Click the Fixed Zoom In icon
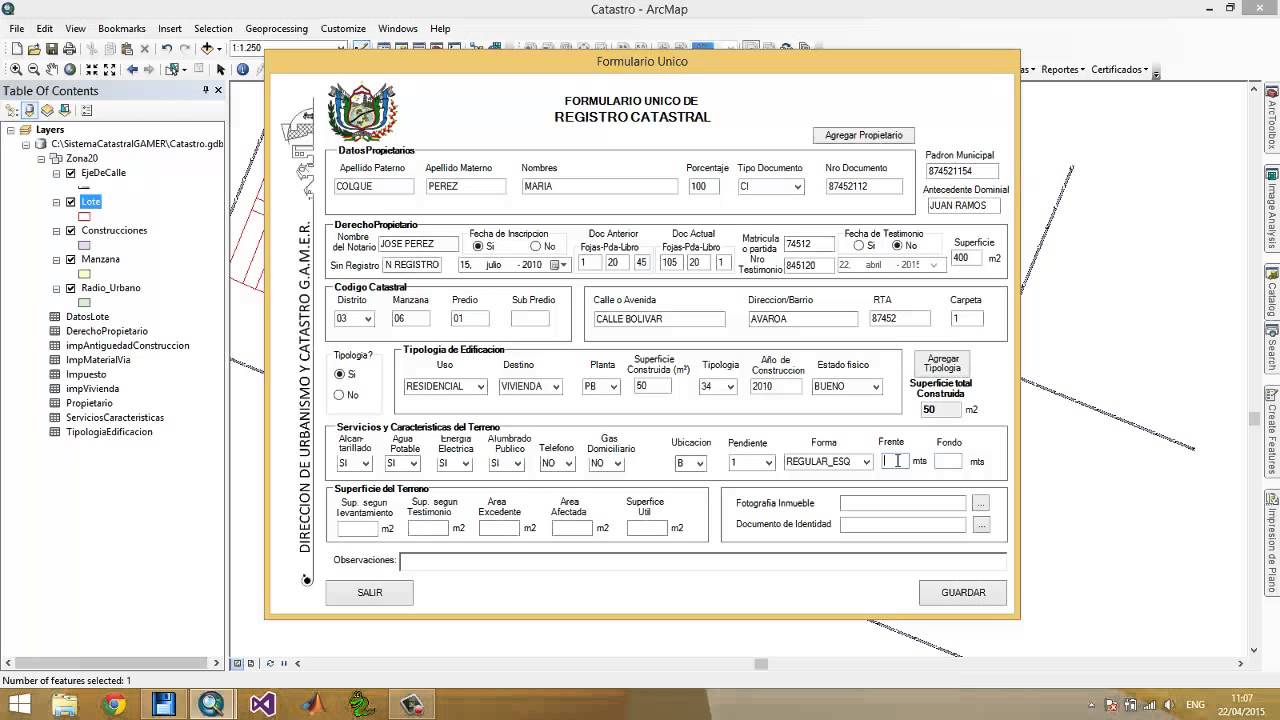Viewport: 1280px width, 720px height. click(92, 69)
